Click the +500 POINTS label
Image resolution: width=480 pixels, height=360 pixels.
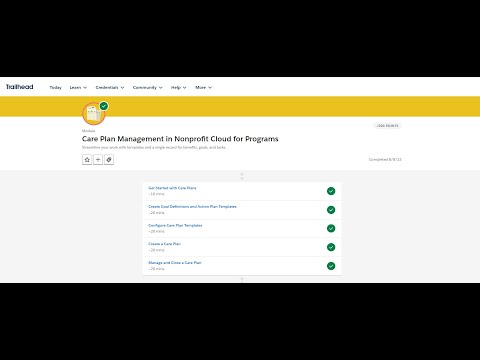pyautogui.click(x=387, y=126)
